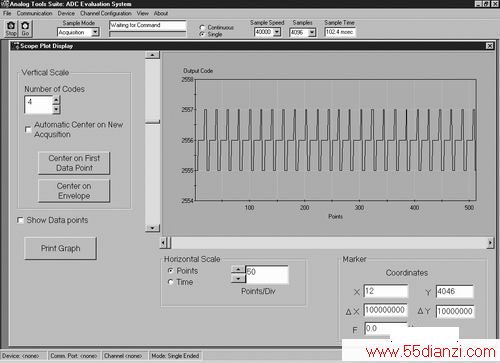The height and width of the screenshot is (363, 500).
Task: Open the Samples count dropdown
Action: click(x=312, y=32)
